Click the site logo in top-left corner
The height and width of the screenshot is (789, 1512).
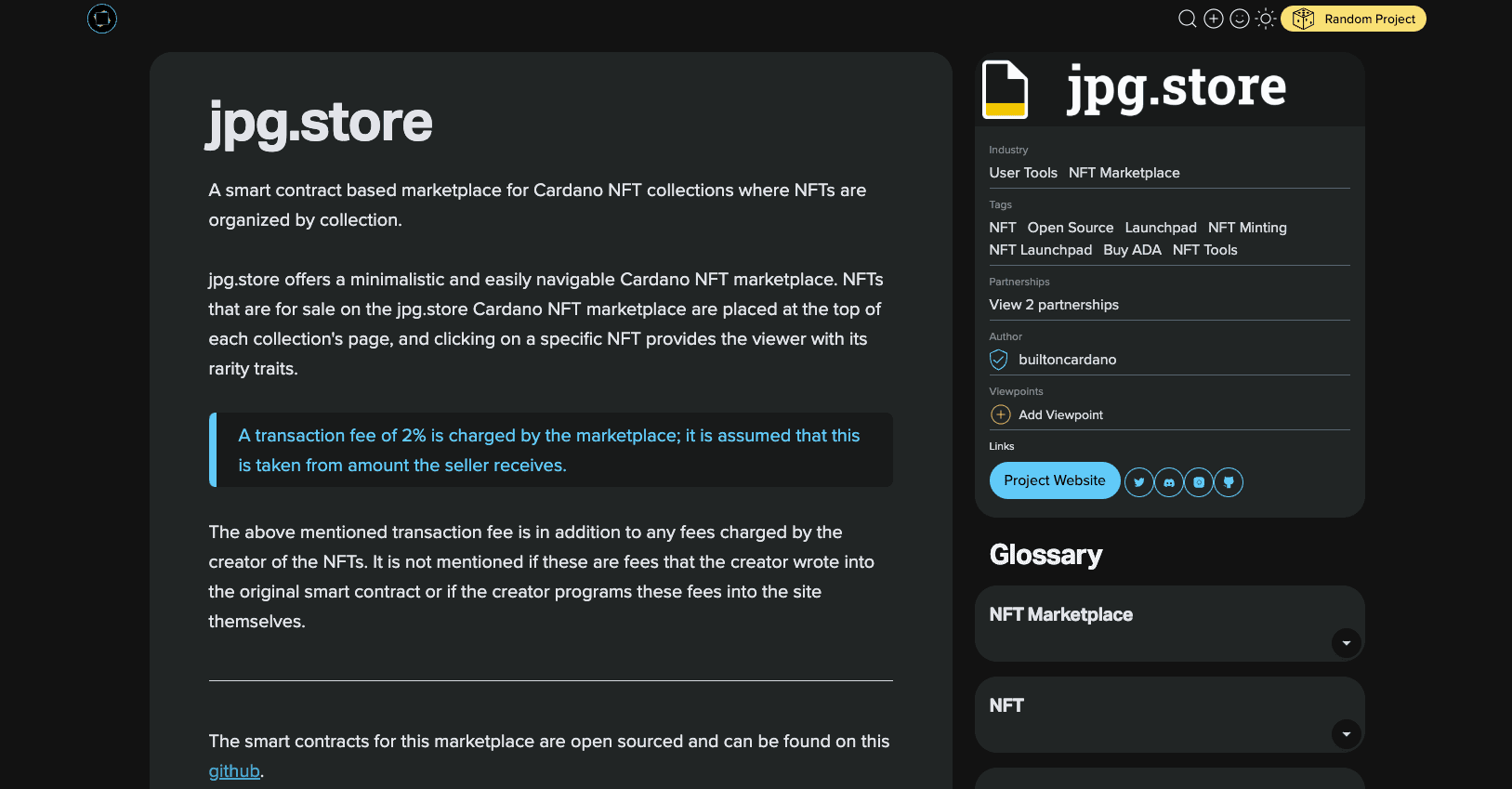point(102,19)
